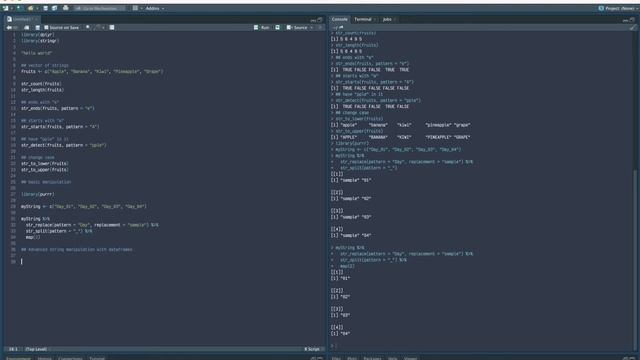Click the str_count(fruits) line in editor

tap(41, 84)
